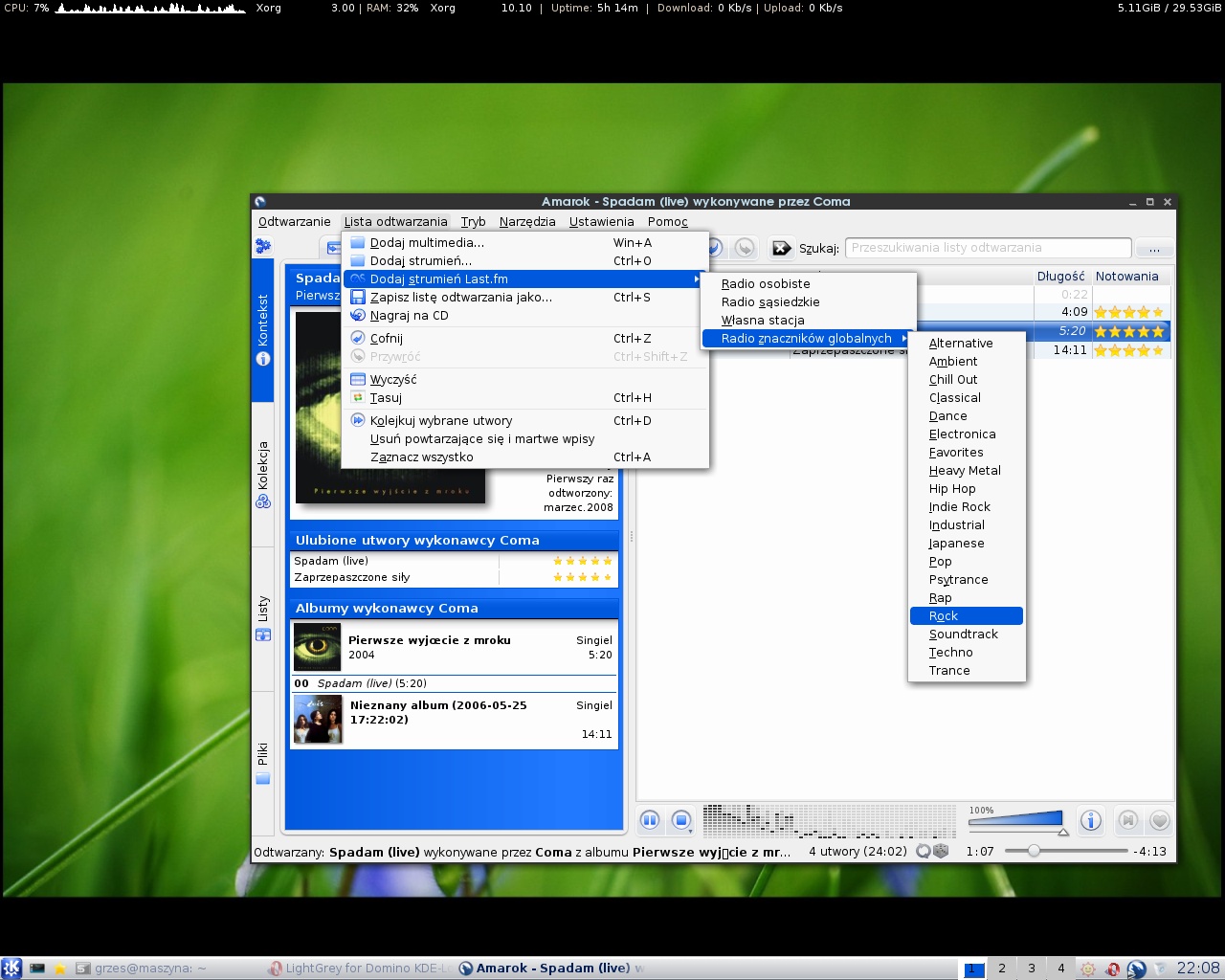Choose Dodaj strumień... menu entry
The width and height of the screenshot is (1225, 980).
(x=525, y=261)
